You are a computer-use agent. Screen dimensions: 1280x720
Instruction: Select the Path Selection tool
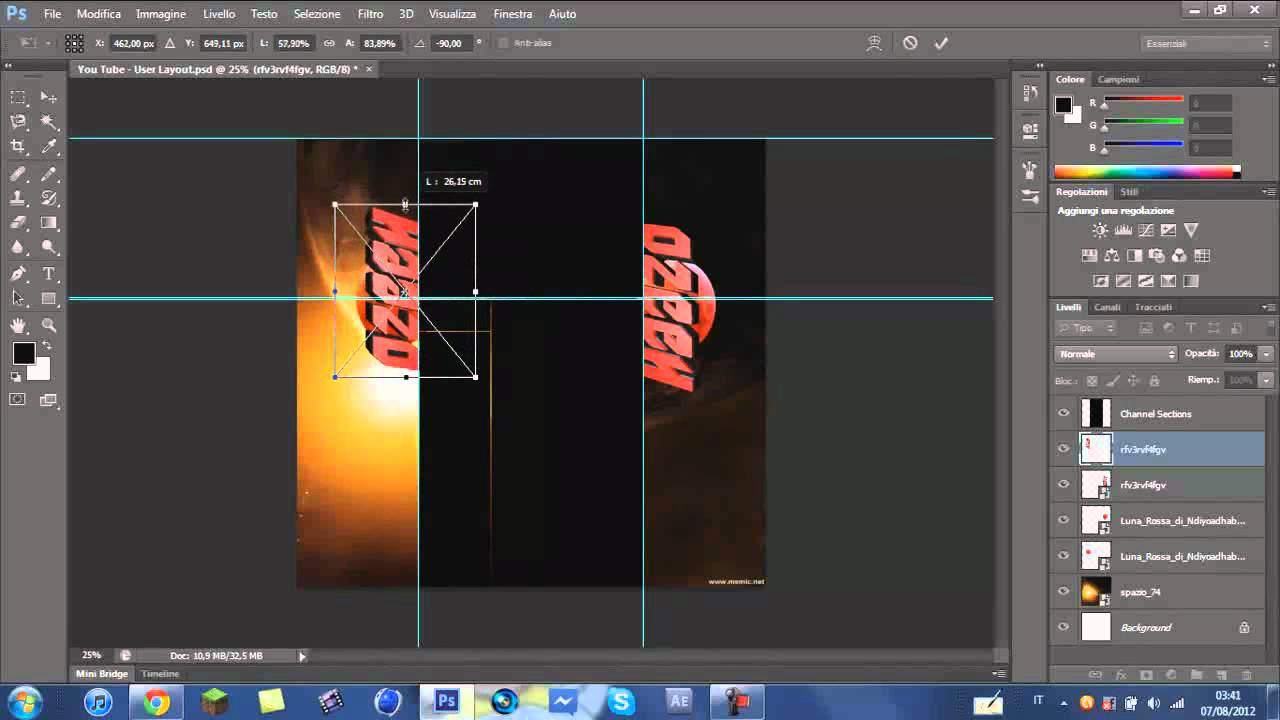pos(18,299)
